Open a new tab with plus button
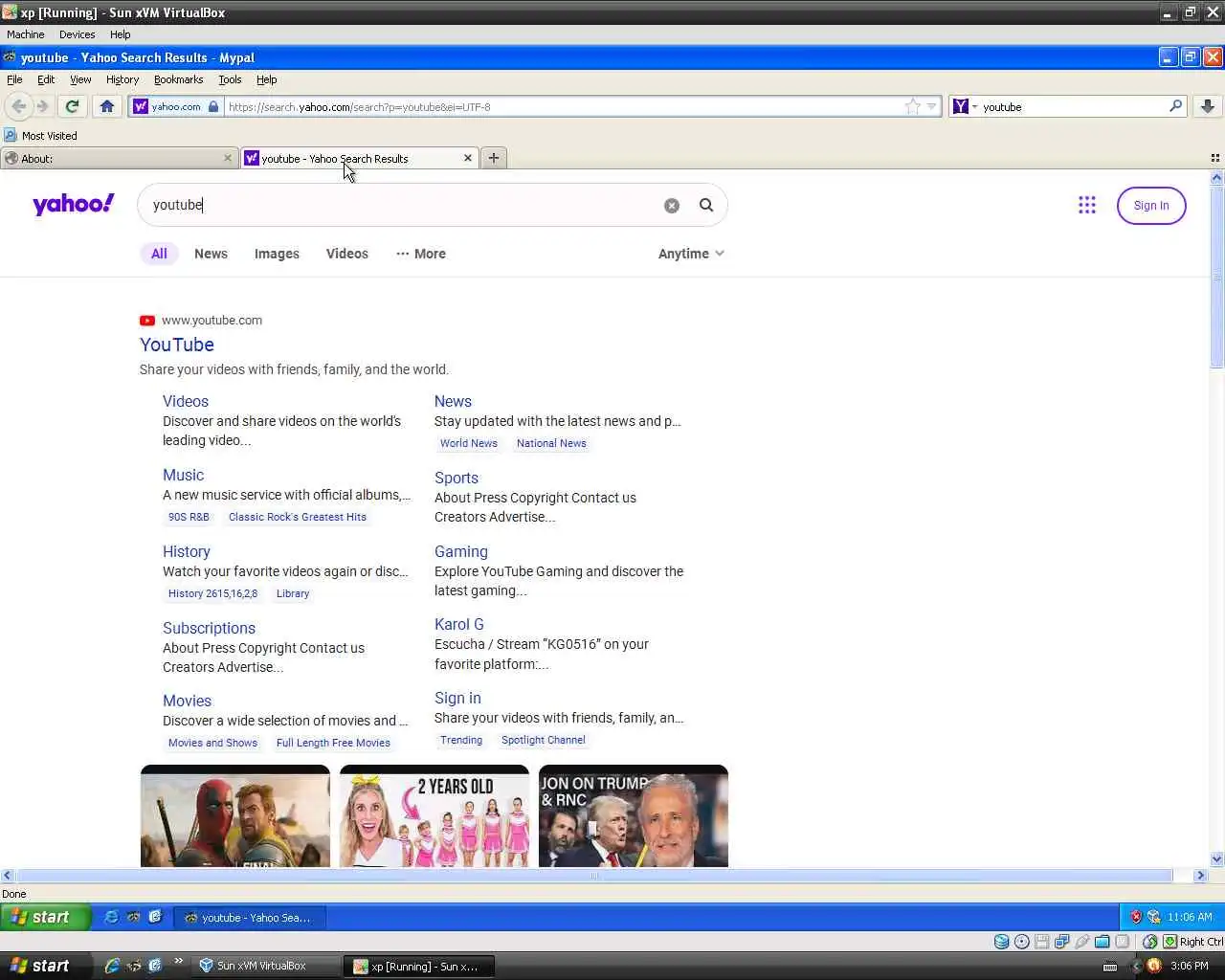The height and width of the screenshot is (980, 1225). [x=494, y=158]
